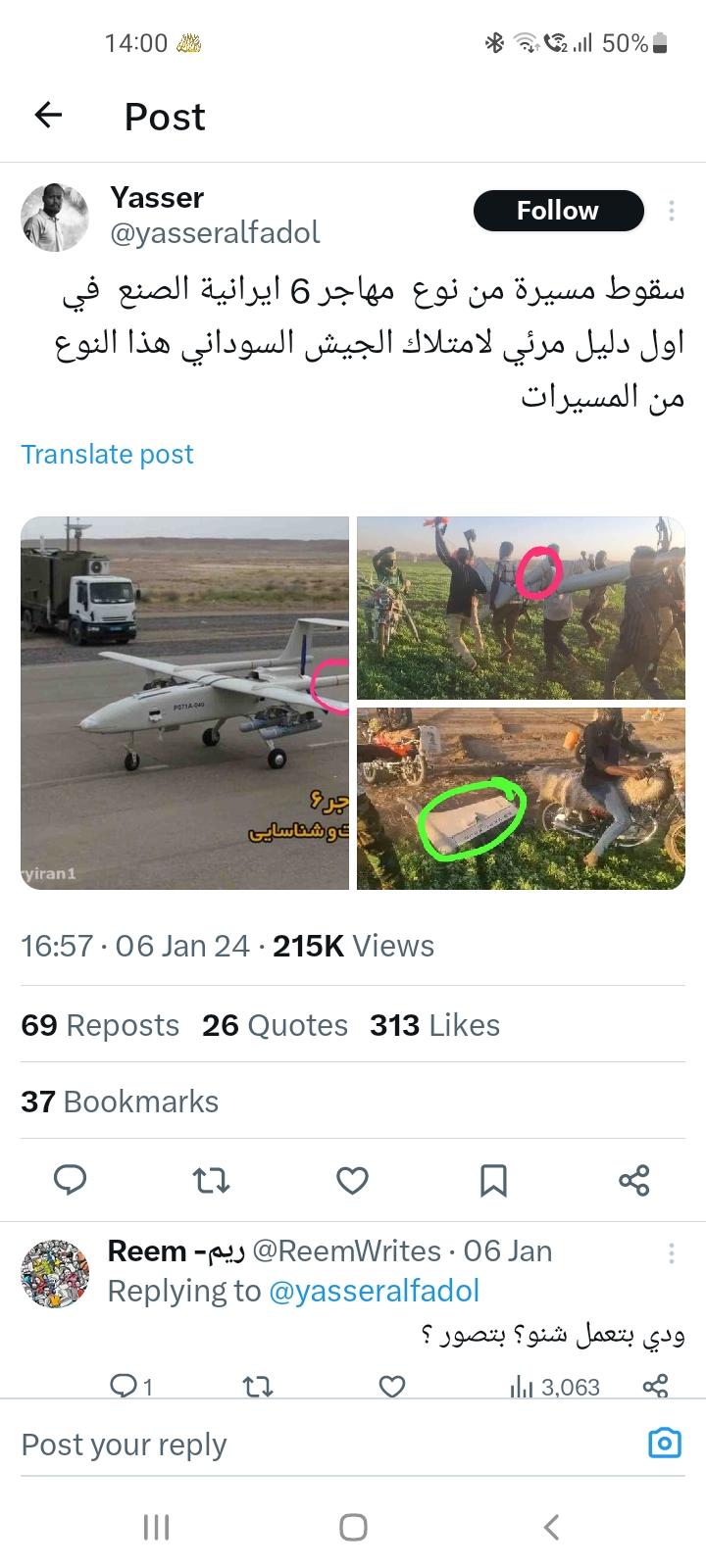The width and height of the screenshot is (706, 1568).
Task: Follow the Yasser account
Action: [558, 211]
